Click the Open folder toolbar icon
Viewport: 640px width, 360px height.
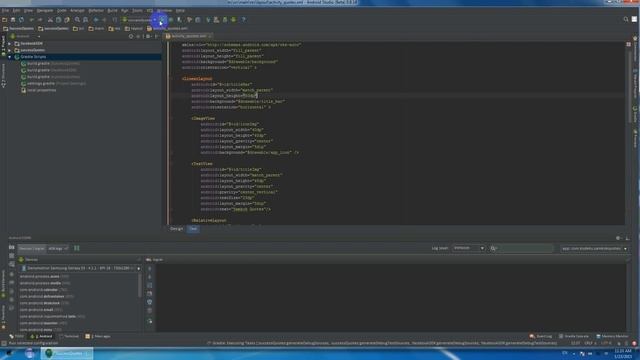coord(4,20)
